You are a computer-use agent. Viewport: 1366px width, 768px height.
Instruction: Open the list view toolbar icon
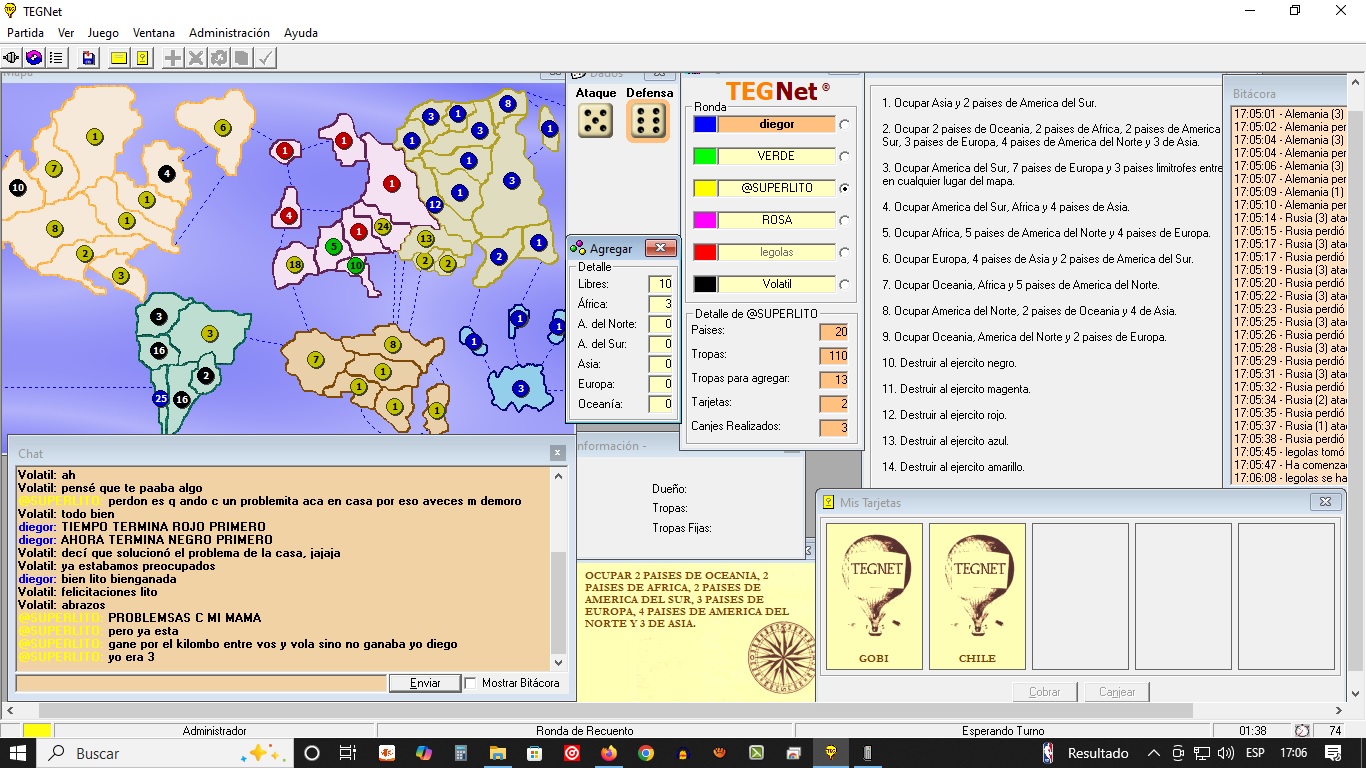56,58
